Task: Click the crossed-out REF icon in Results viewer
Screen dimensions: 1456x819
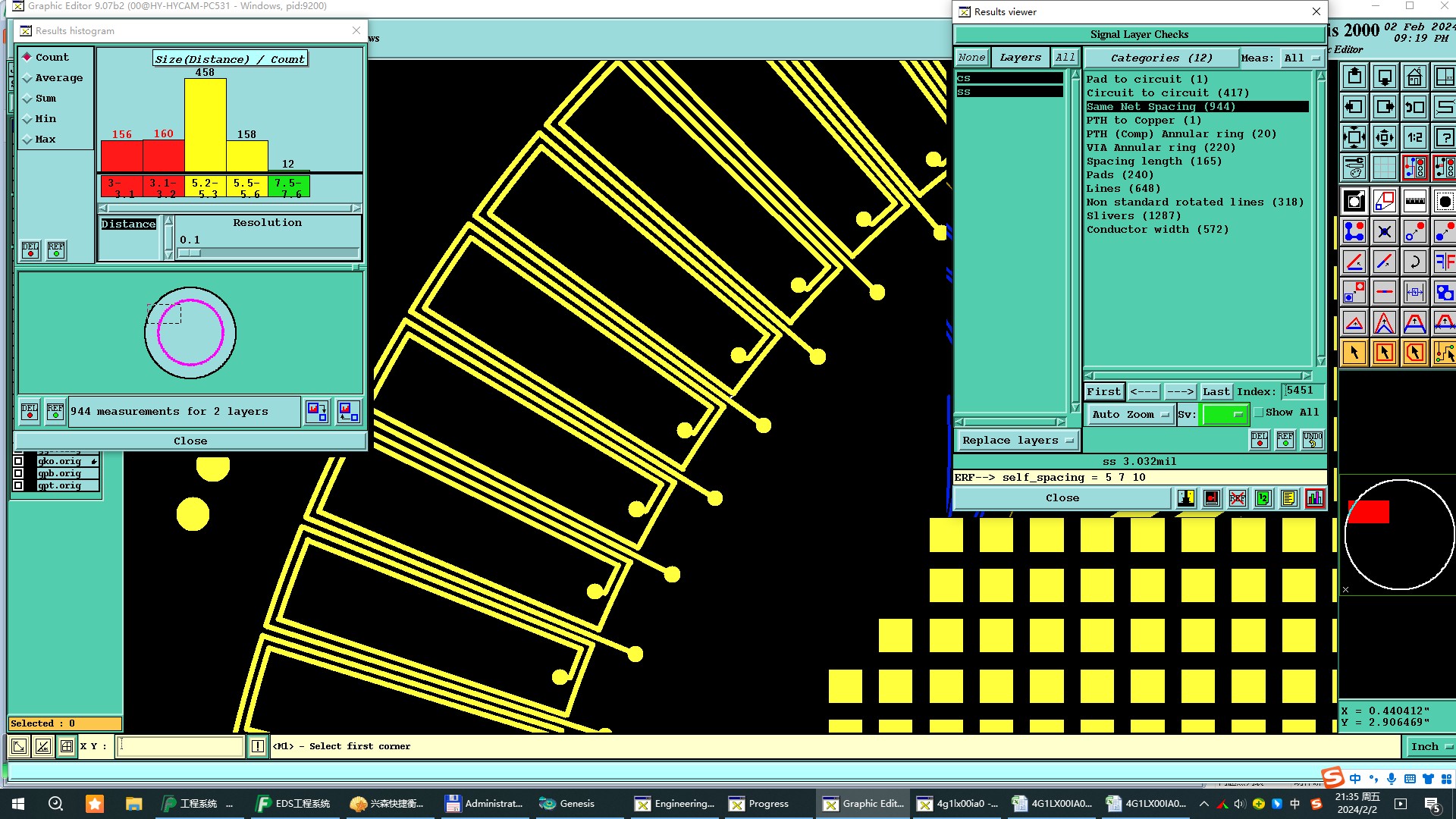Action: pos(1238,498)
